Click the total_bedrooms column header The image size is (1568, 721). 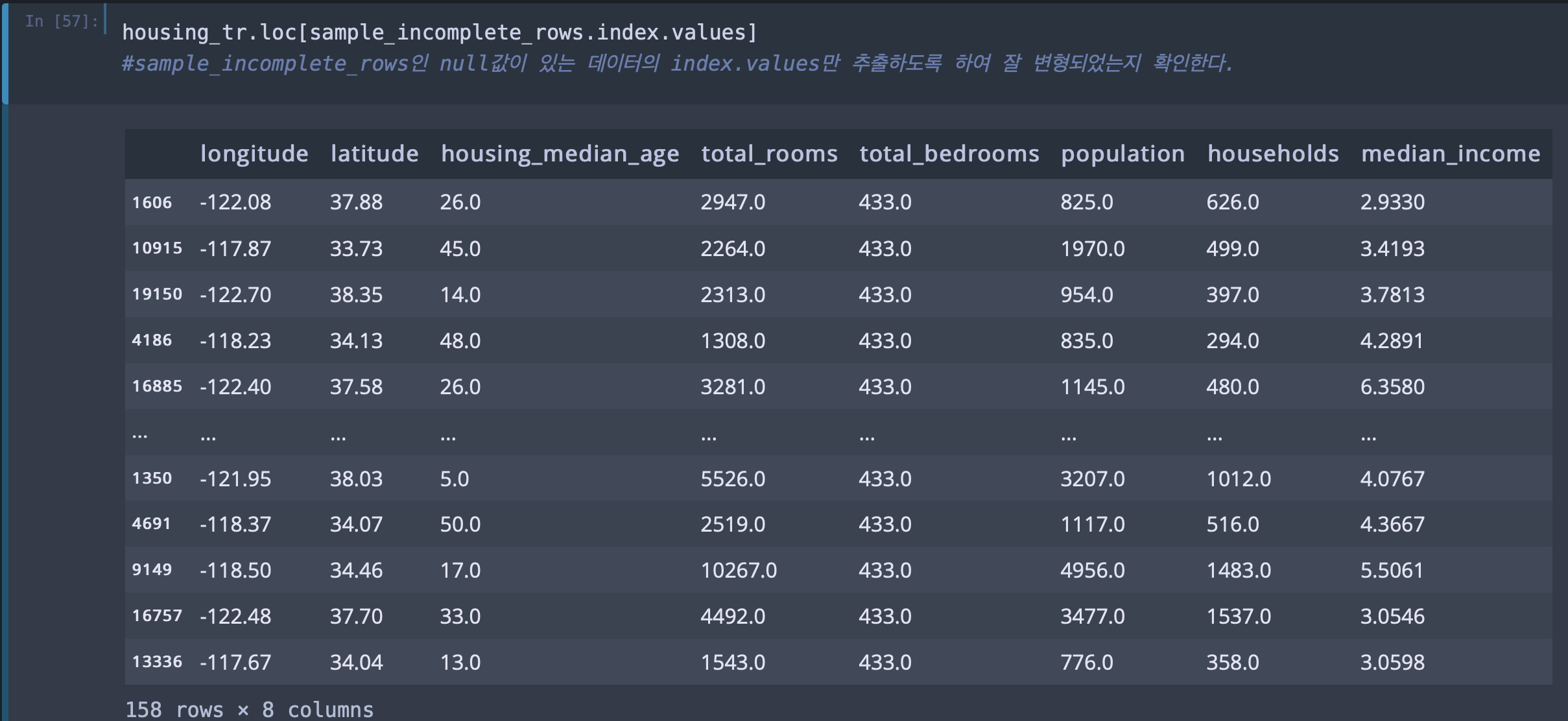tap(949, 154)
